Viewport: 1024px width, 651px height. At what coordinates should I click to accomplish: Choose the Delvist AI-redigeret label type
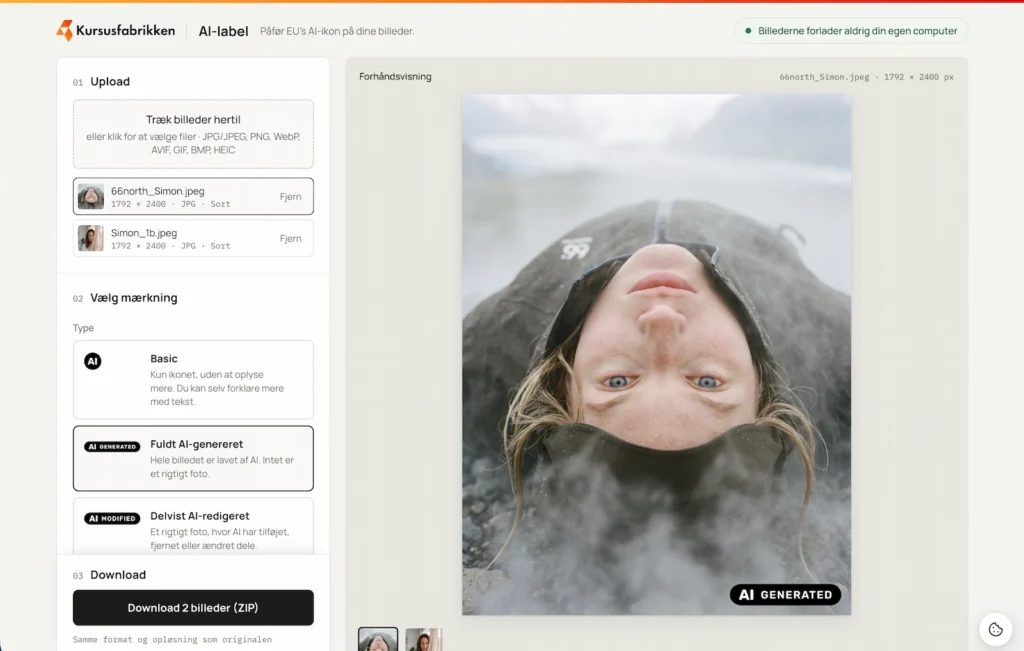[193, 526]
